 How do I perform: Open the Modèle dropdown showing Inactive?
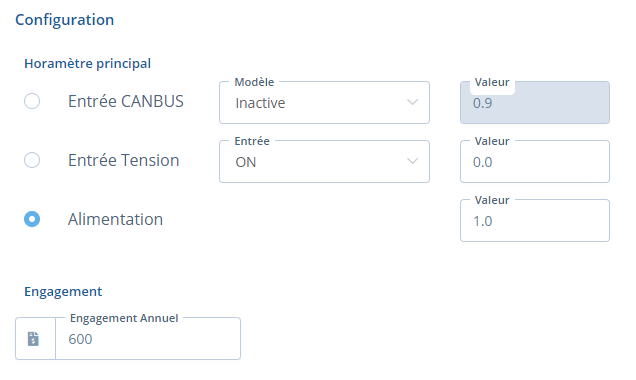coord(324,103)
